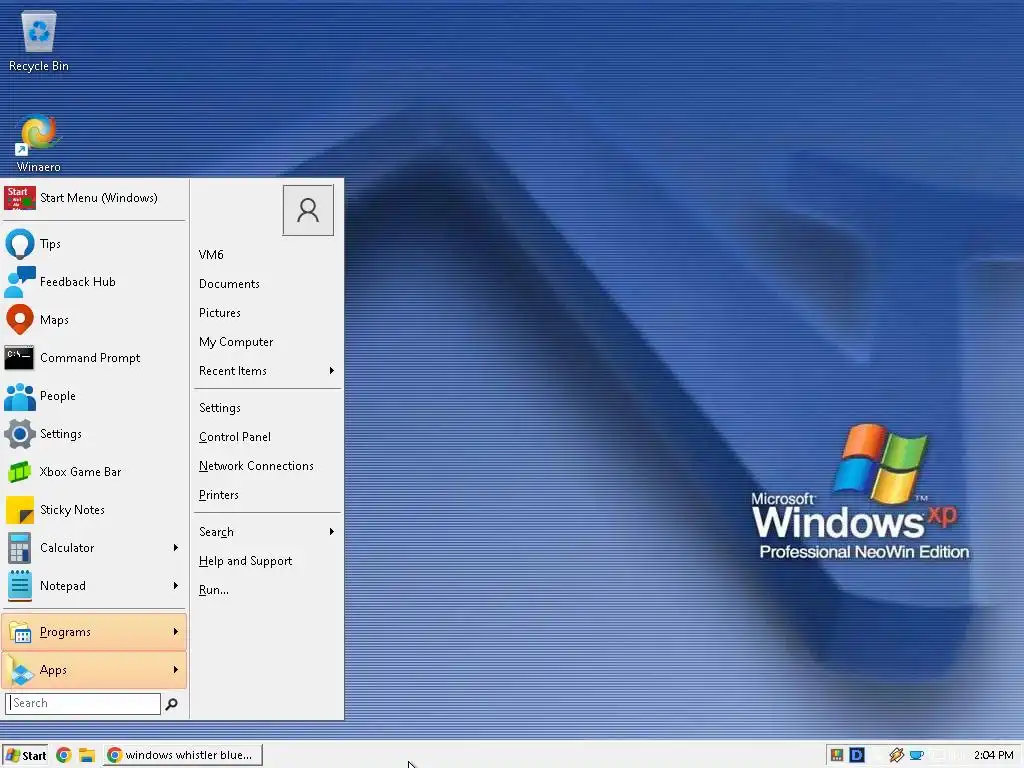Expand the Calculator jump list arrow
Image resolution: width=1024 pixels, height=768 pixels.
[x=176, y=548]
